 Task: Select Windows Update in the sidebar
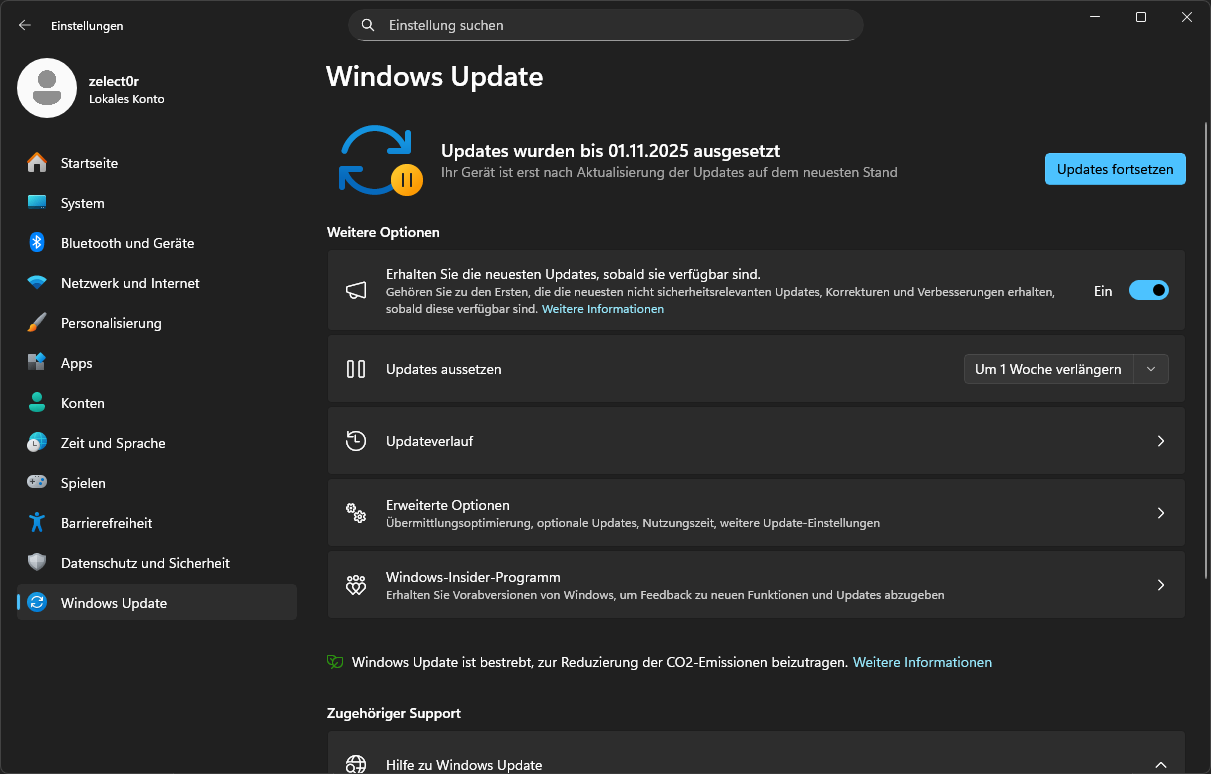click(157, 603)
